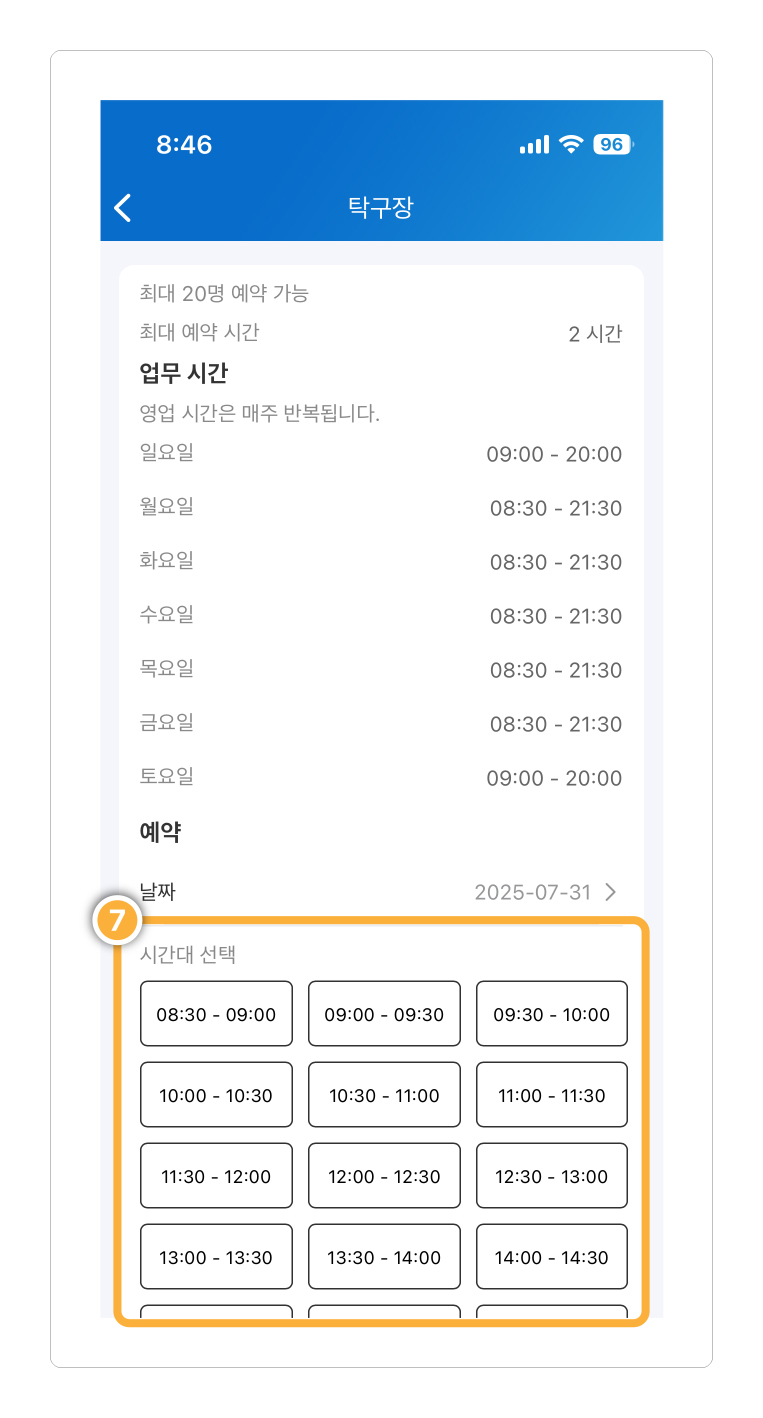Tap the battery indicator showing 96
Viewport: 763px width, 1418px height.
tap(613, 145)
